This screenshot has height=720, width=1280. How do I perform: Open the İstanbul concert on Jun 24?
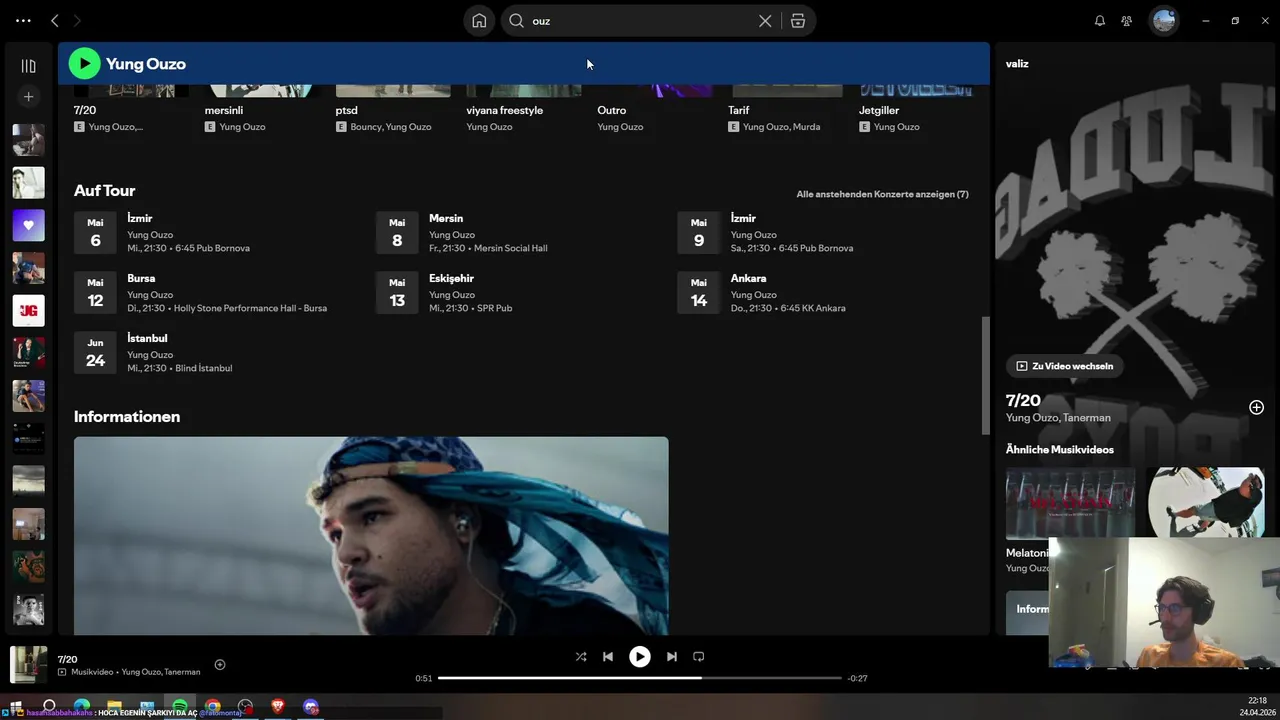pyautogui.click(x=218, y=353)
